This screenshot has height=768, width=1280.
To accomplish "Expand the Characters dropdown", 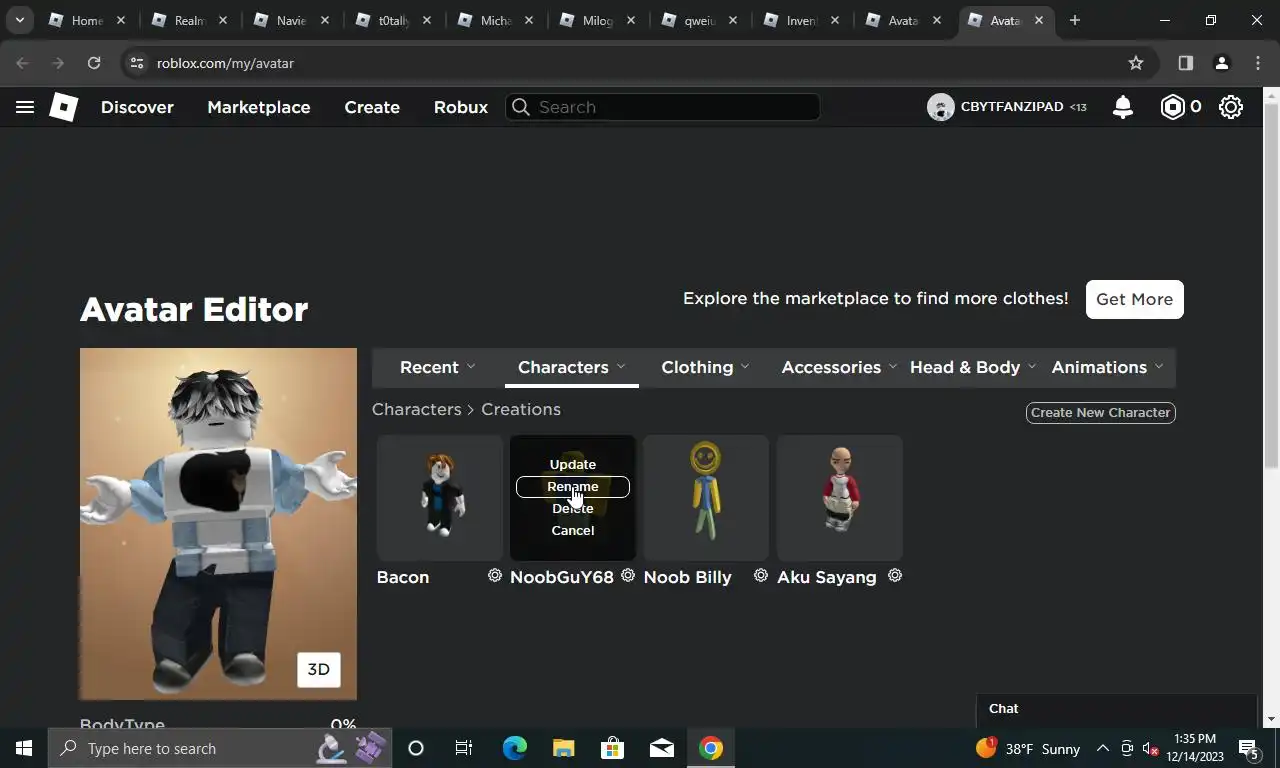I will click(572, 367).
